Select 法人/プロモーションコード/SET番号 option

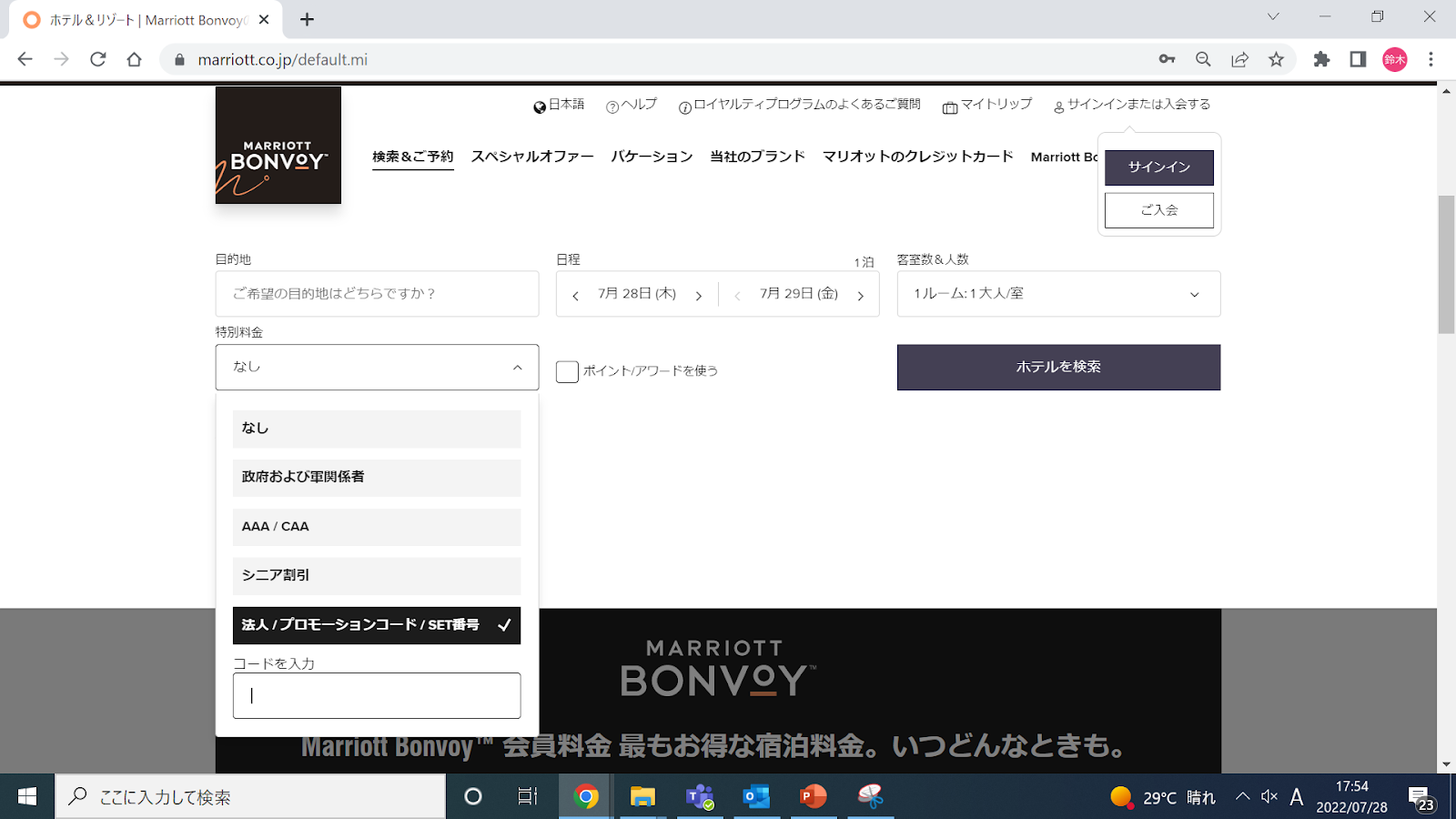(377, 625)
